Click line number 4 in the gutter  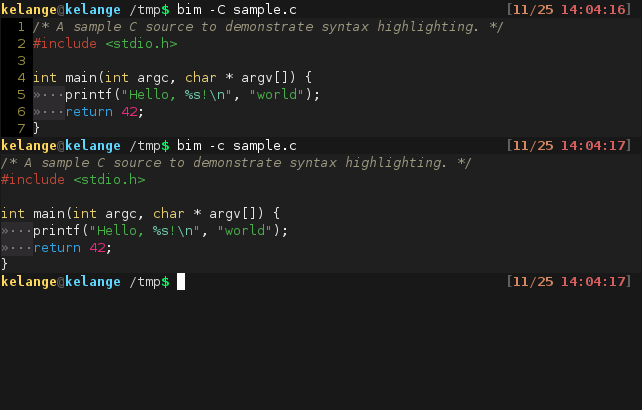(21, 78)
